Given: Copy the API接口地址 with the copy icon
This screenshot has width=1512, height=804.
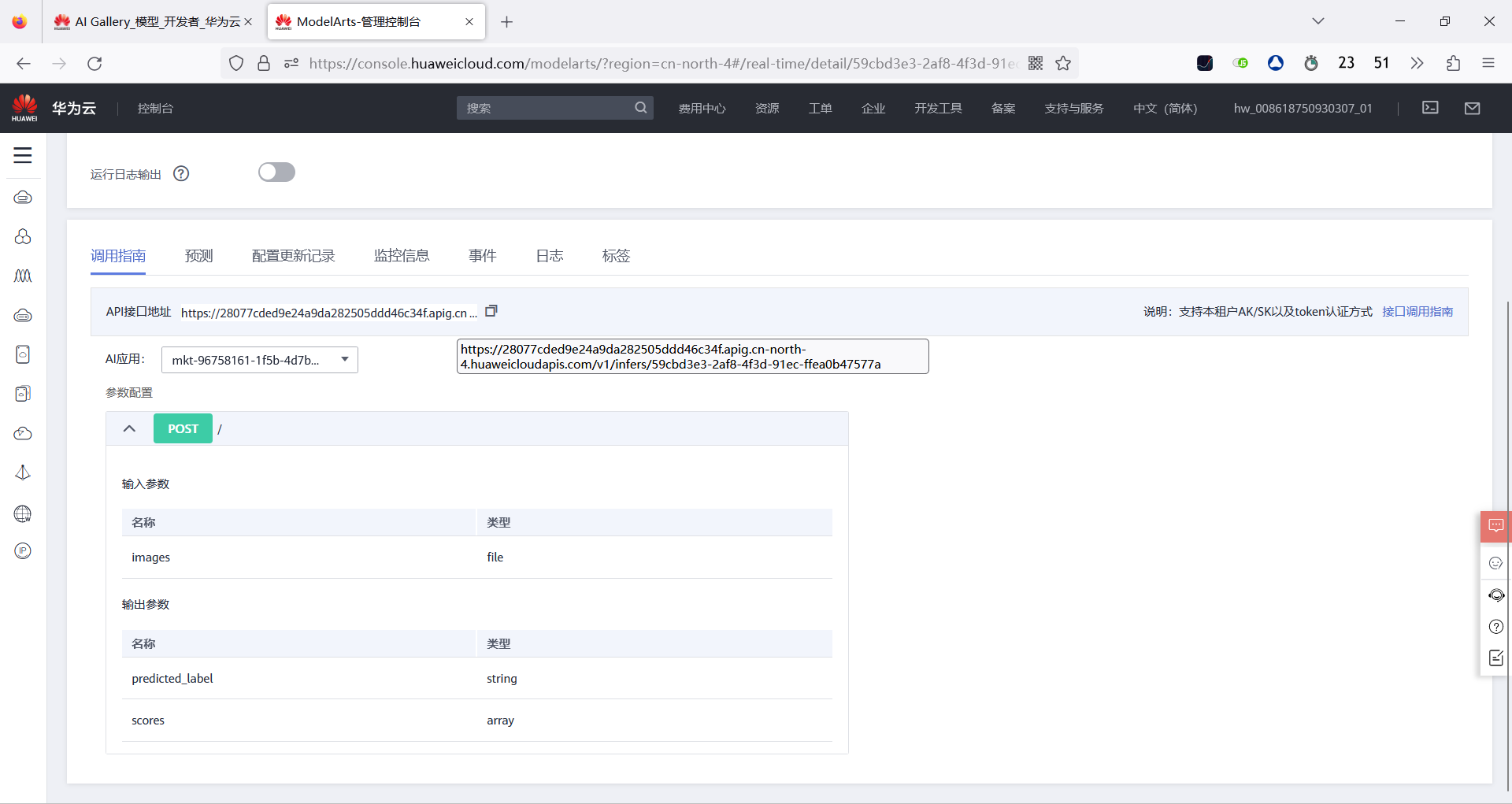Looking at the screenshot, I should 491,311.
